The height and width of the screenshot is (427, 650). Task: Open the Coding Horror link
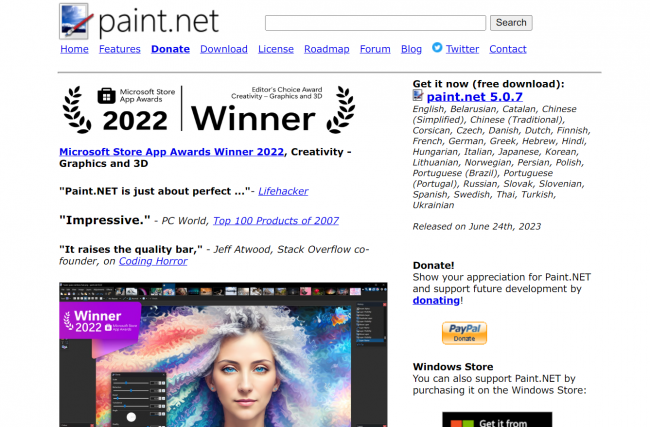[x=153, y=261]
